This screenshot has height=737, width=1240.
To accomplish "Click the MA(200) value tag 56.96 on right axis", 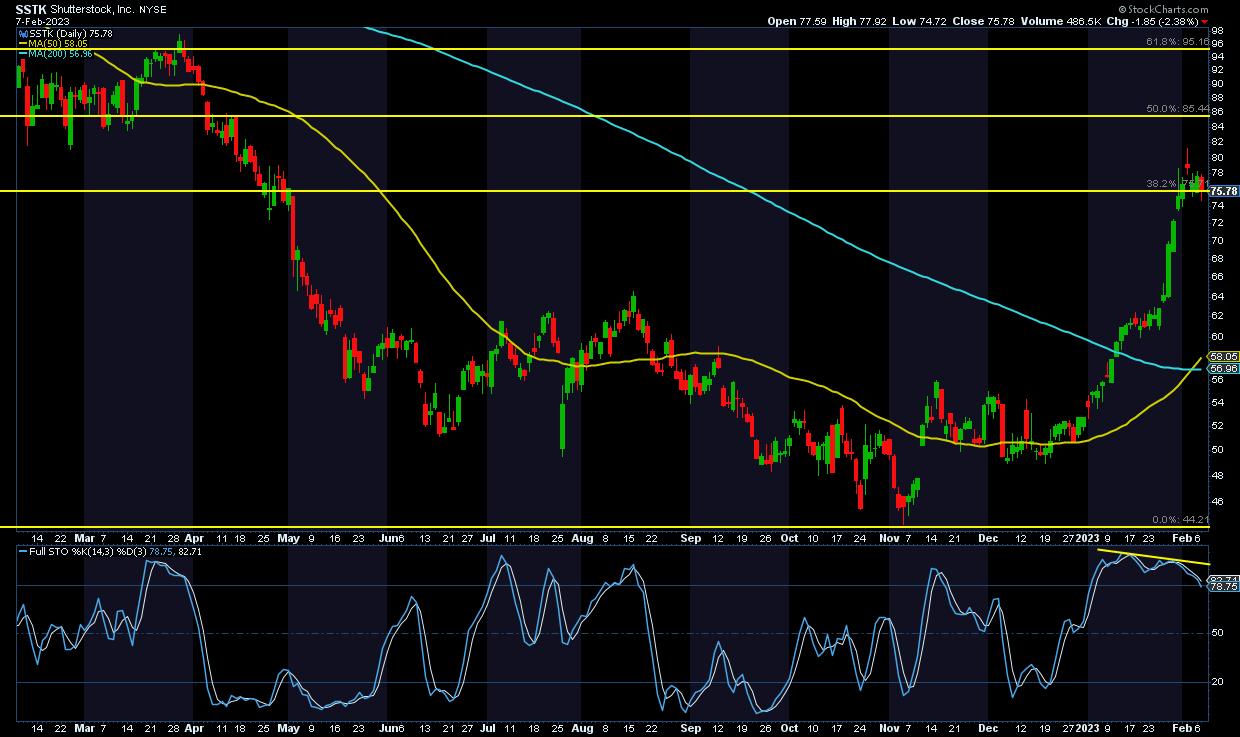I will tap(1224, 368).
